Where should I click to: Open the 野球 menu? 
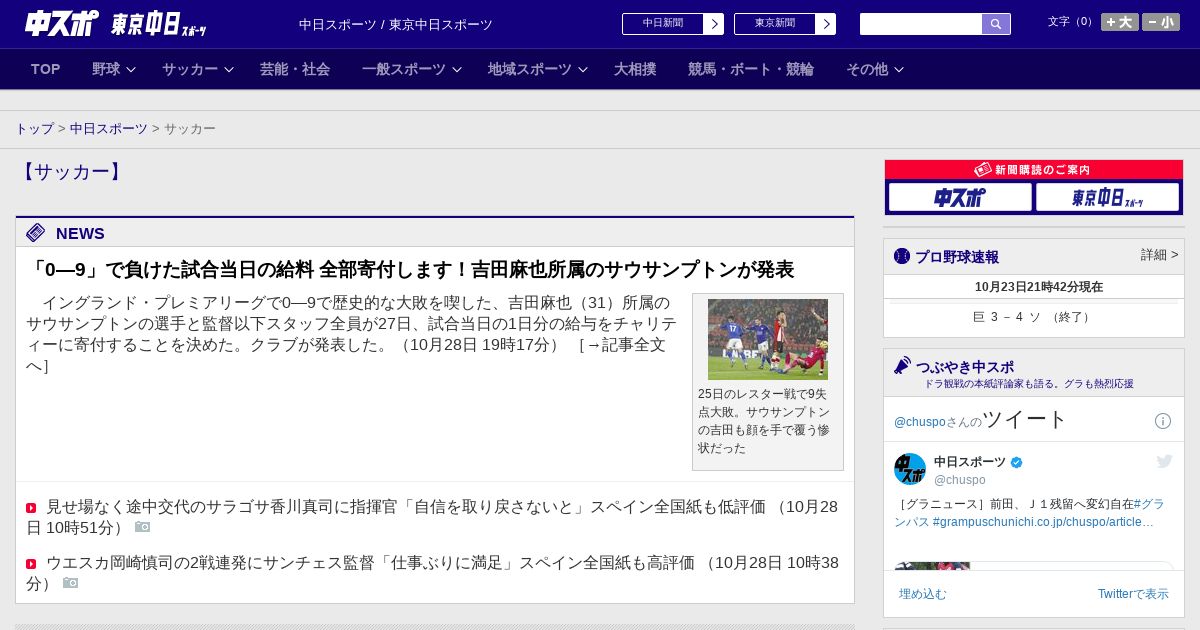click(x=106, y=69)
